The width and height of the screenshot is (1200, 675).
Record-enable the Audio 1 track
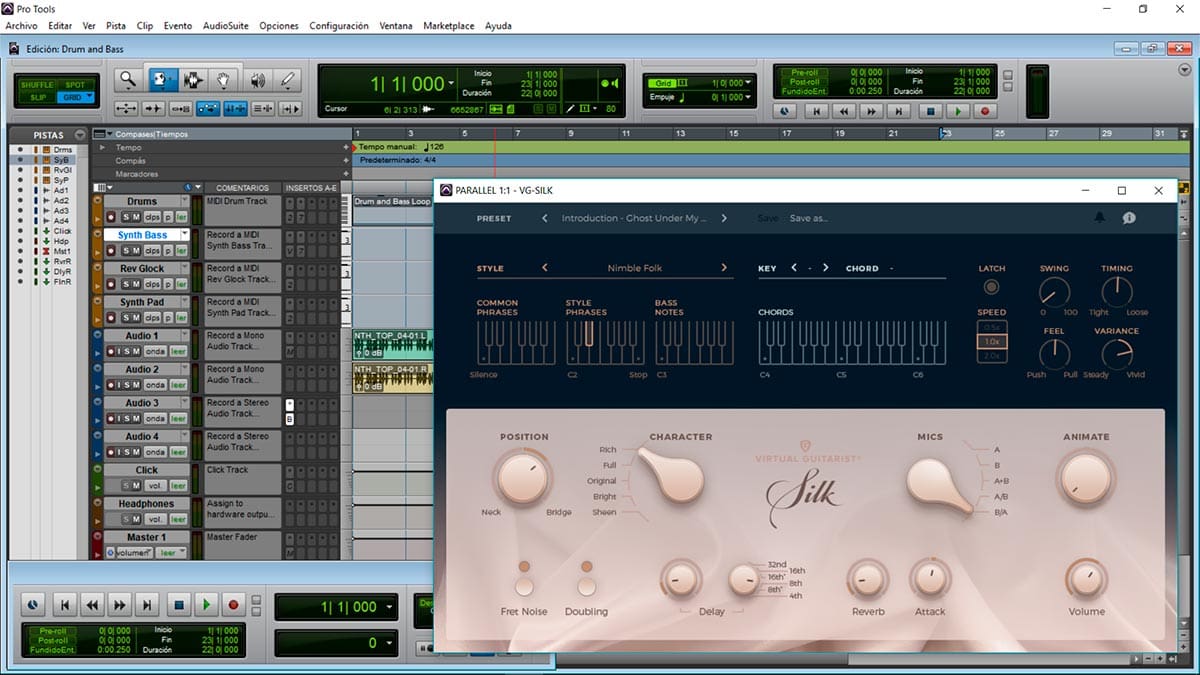coord(110,351)
